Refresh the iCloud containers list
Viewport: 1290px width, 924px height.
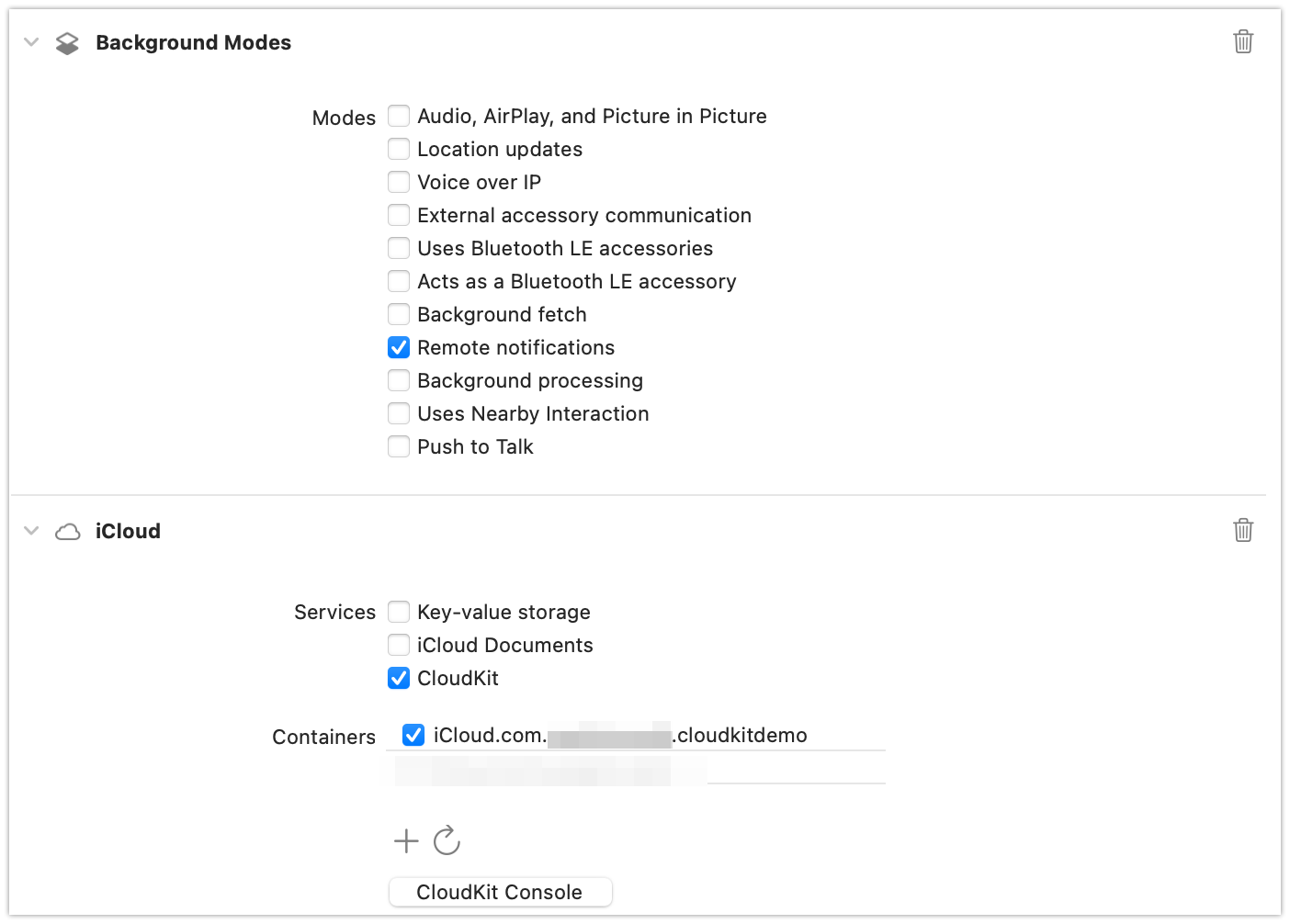pyautogui.click(x=447, y=840)
